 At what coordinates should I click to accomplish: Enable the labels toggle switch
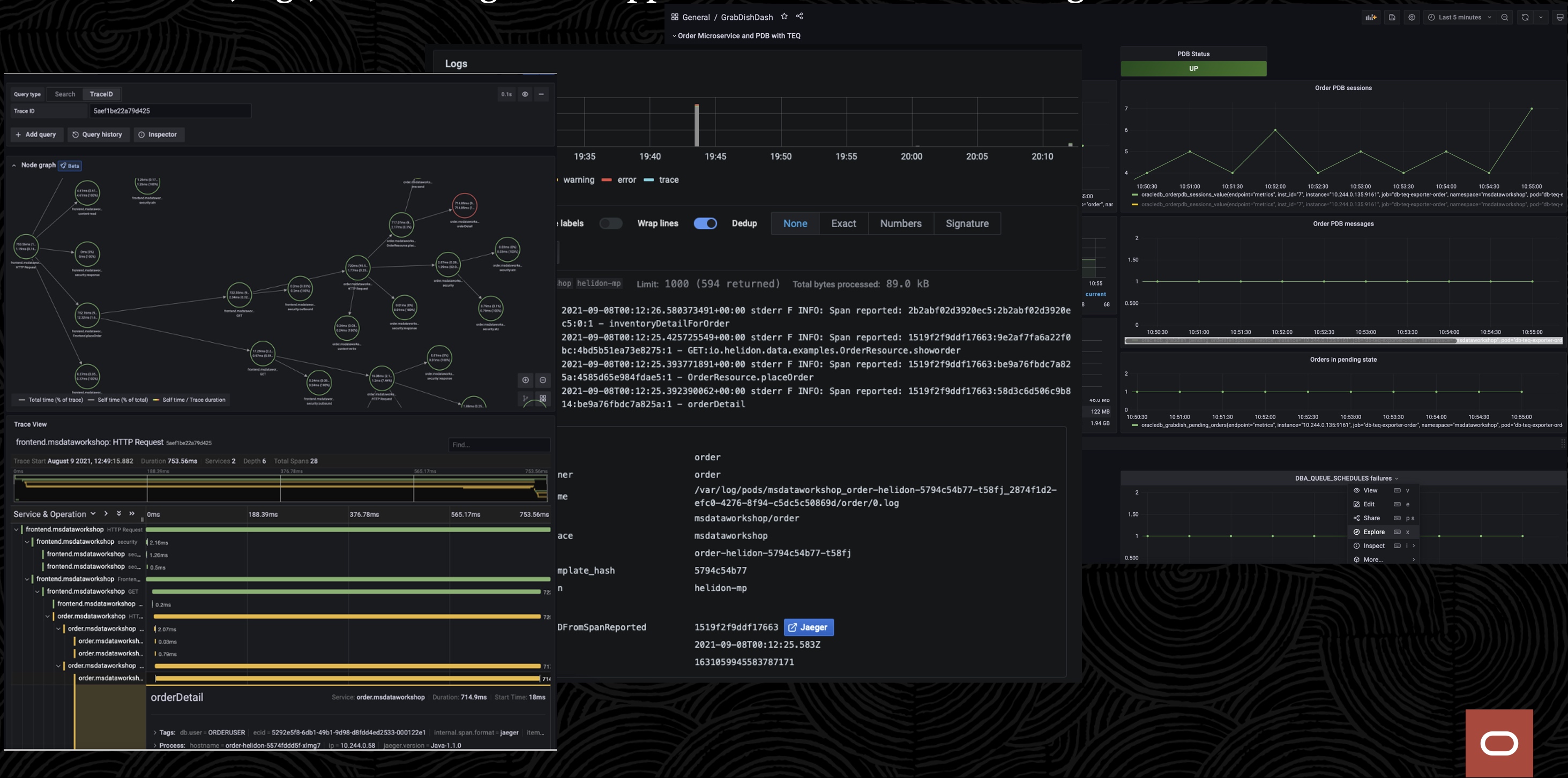[x=611, y=223]
